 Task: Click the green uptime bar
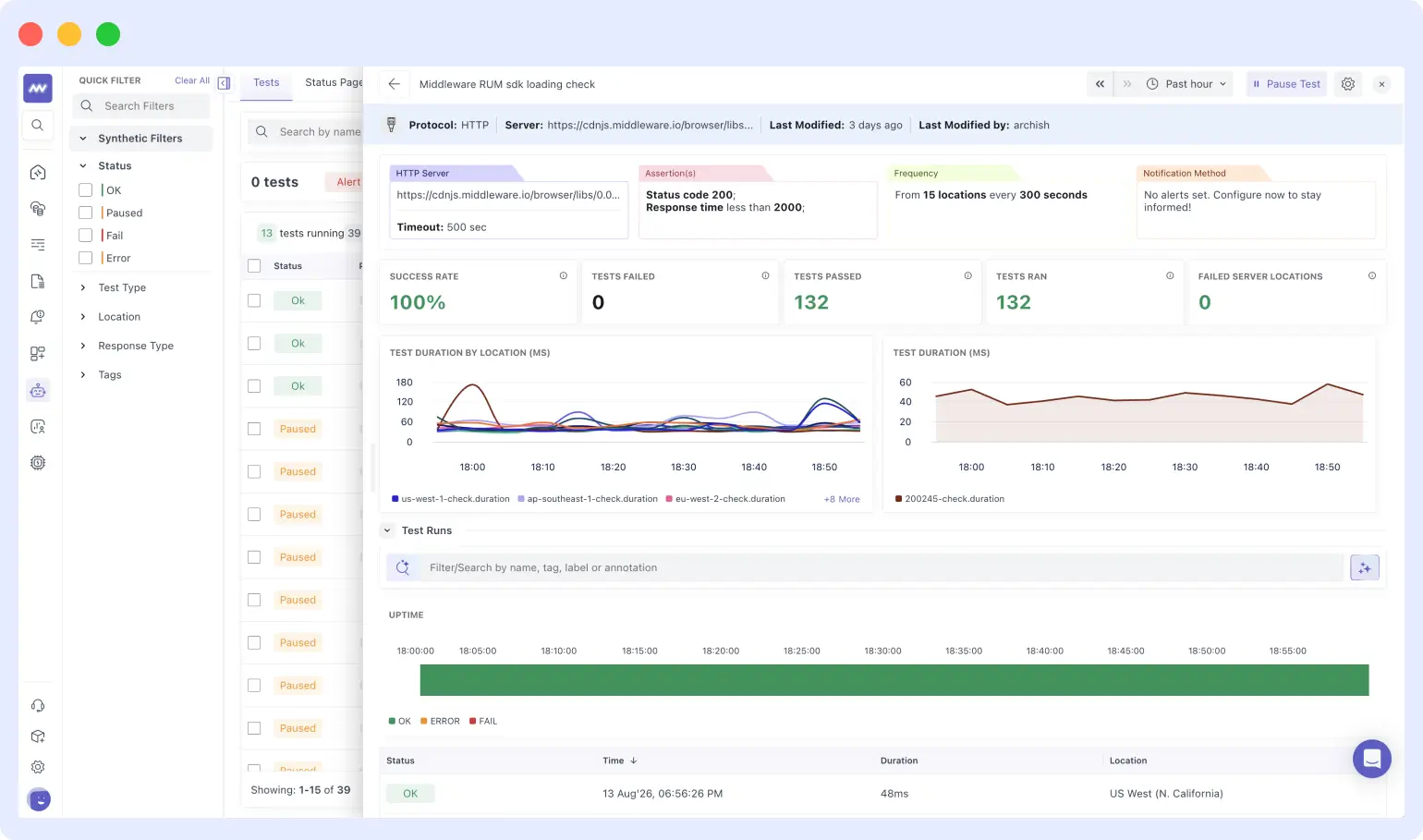pos(894,680)
